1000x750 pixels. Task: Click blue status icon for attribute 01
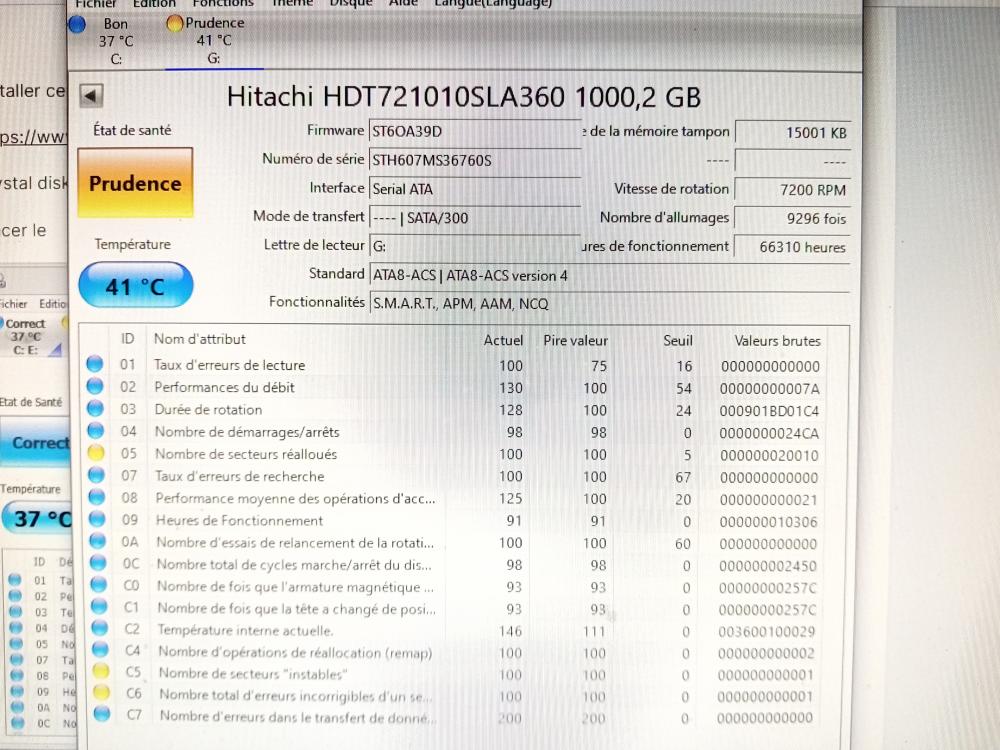(94, 364)
